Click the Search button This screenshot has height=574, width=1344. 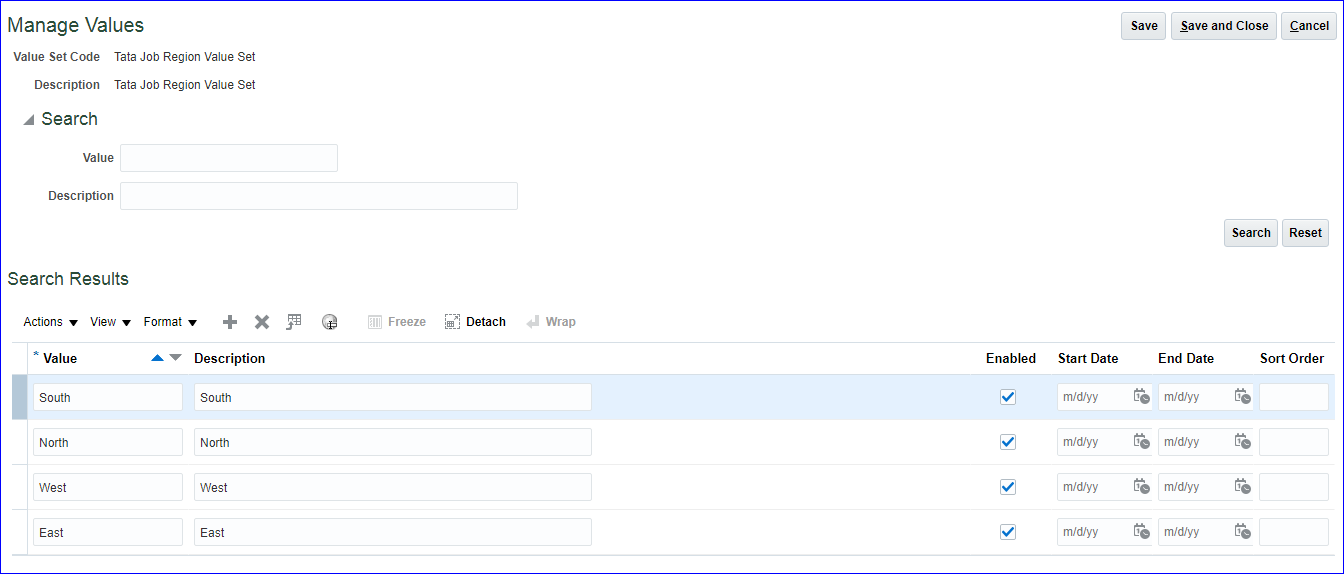1250,233
